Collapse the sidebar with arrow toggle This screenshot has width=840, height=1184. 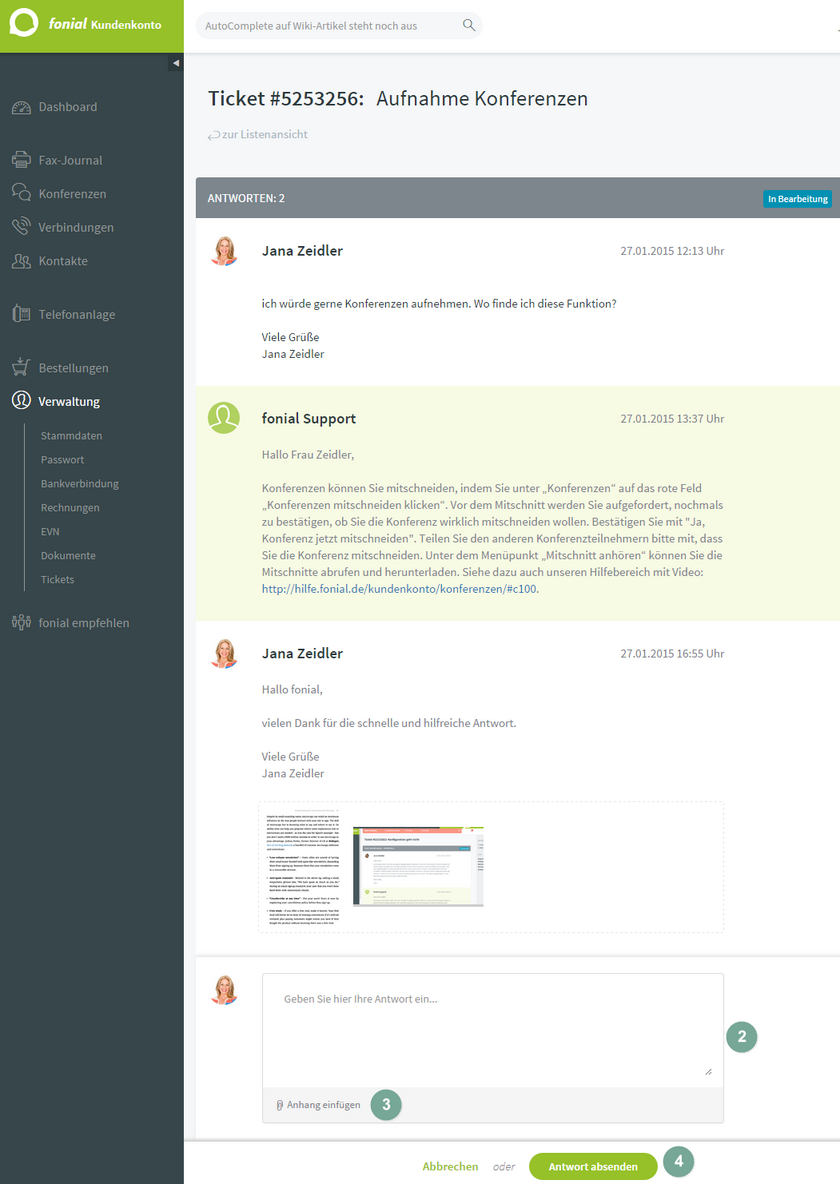176,63
